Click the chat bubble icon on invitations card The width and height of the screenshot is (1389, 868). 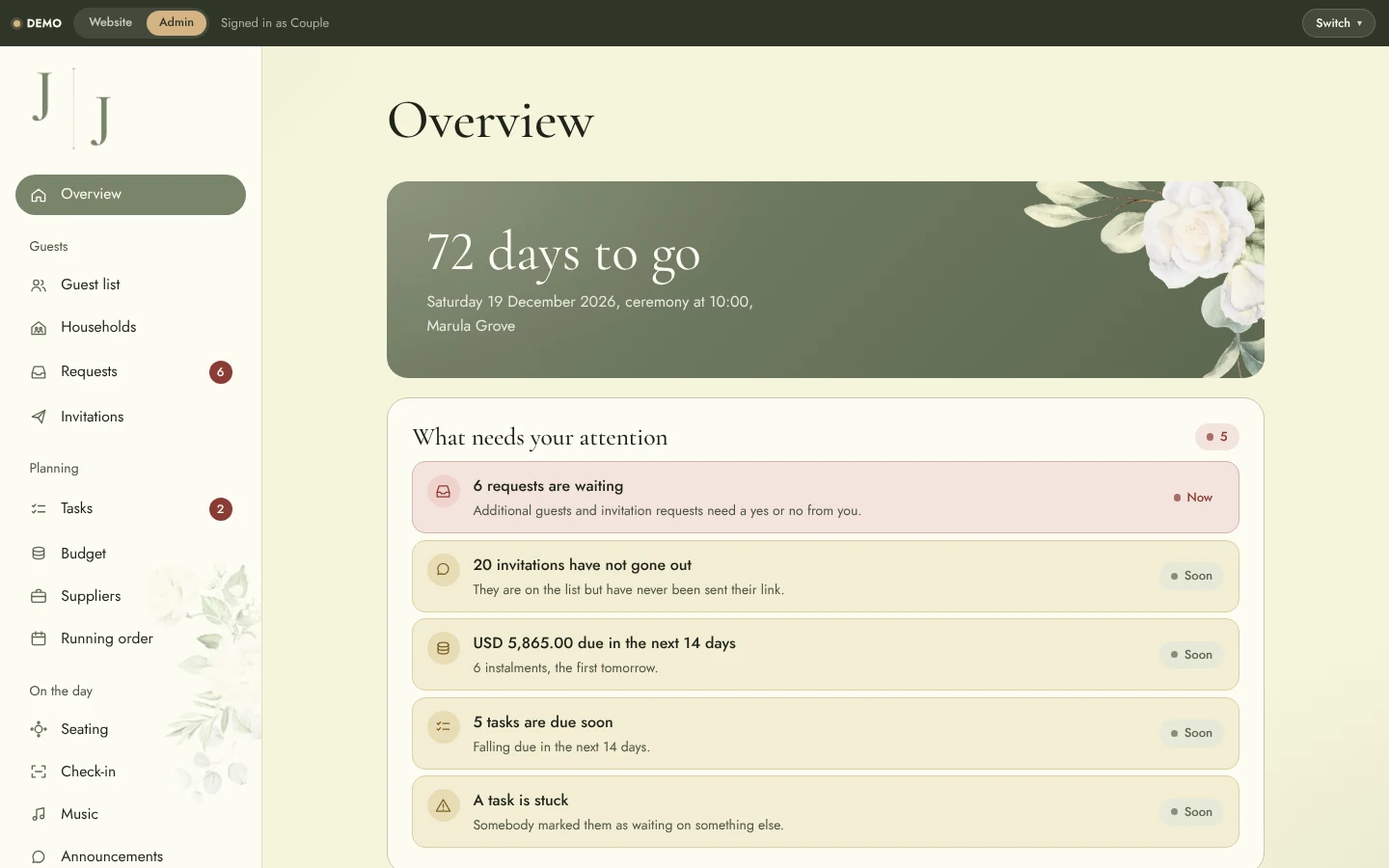tap(443, 570)
